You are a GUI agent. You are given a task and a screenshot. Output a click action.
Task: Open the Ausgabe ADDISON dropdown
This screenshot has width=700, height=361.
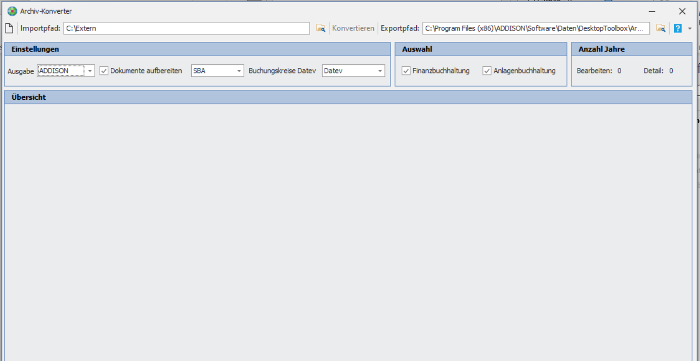pos(90,71)
